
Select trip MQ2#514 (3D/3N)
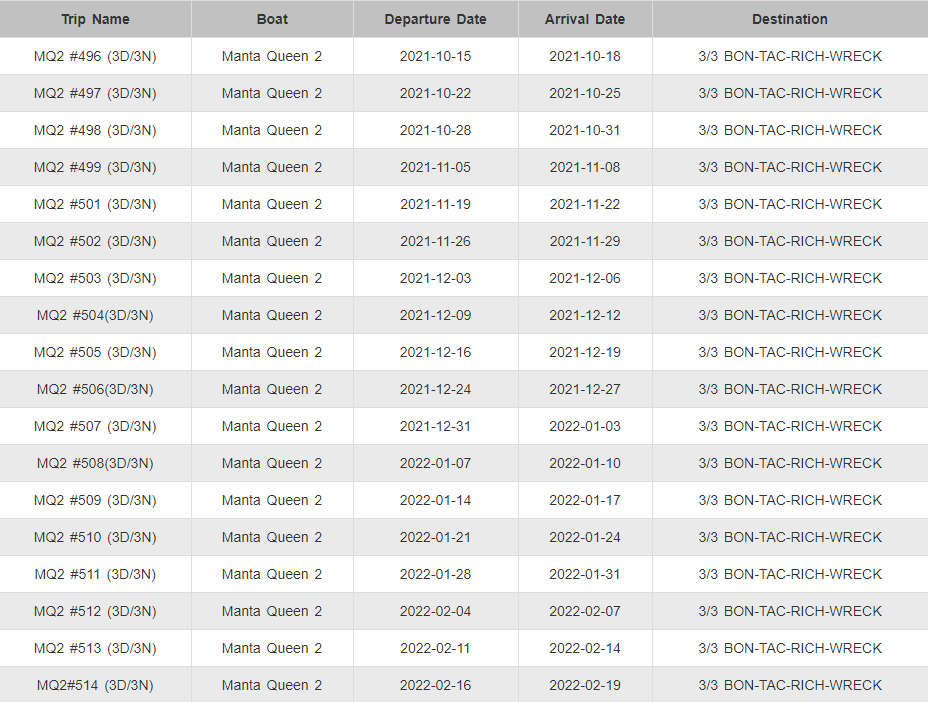[95, 685]
